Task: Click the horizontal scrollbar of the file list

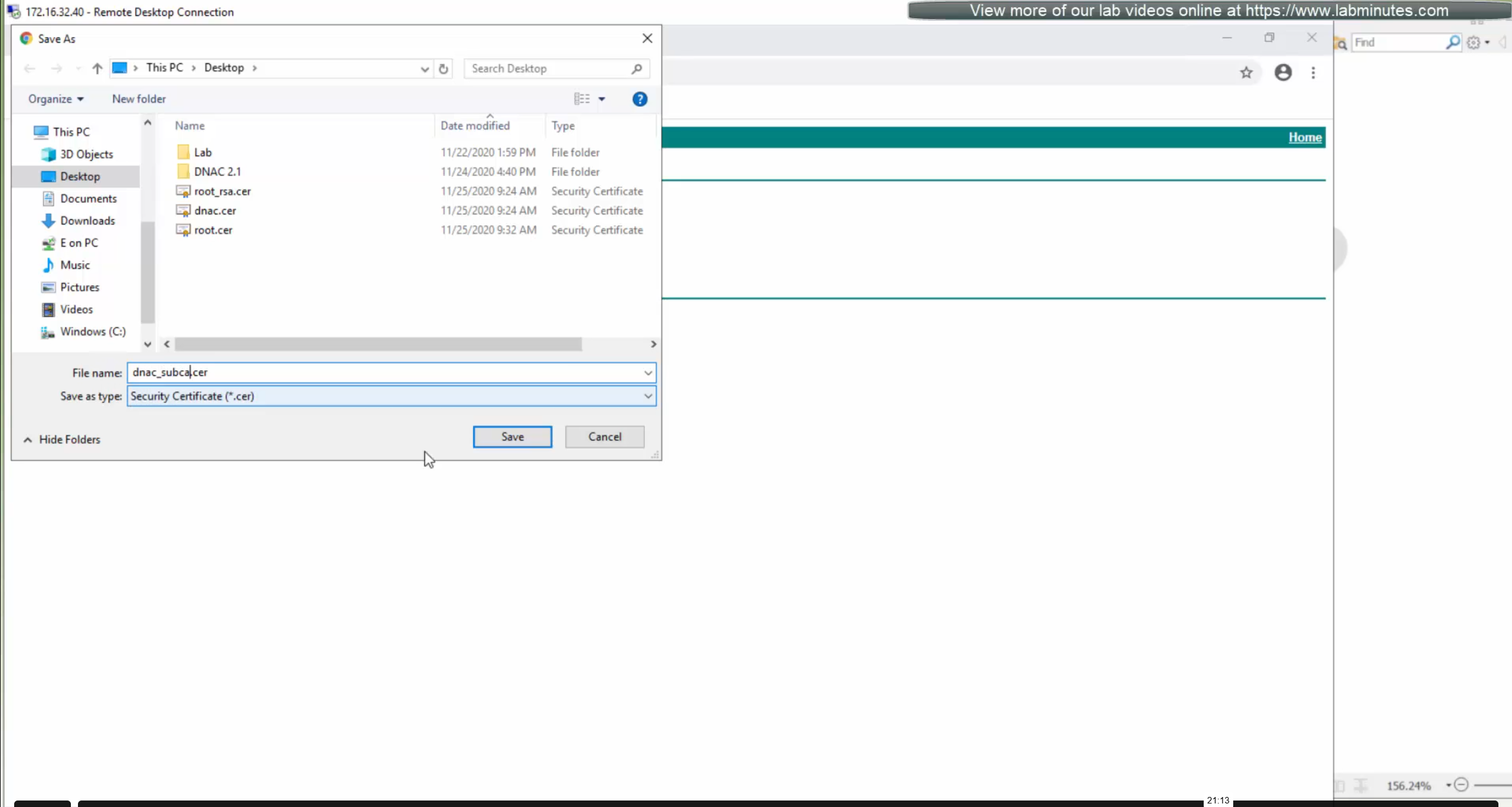Action: [378, 344]
